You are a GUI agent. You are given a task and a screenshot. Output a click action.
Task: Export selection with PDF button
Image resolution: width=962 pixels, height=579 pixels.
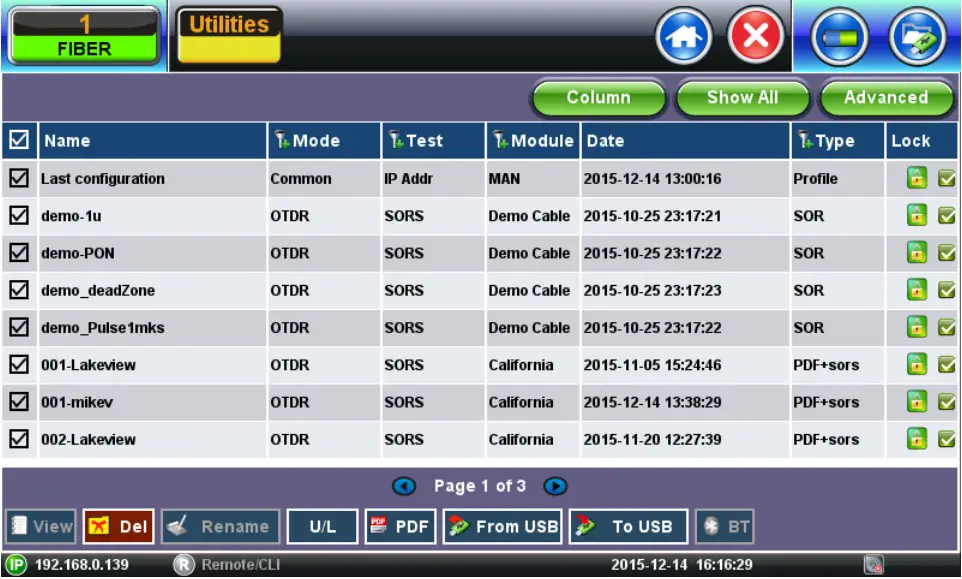tap(400, 526)
